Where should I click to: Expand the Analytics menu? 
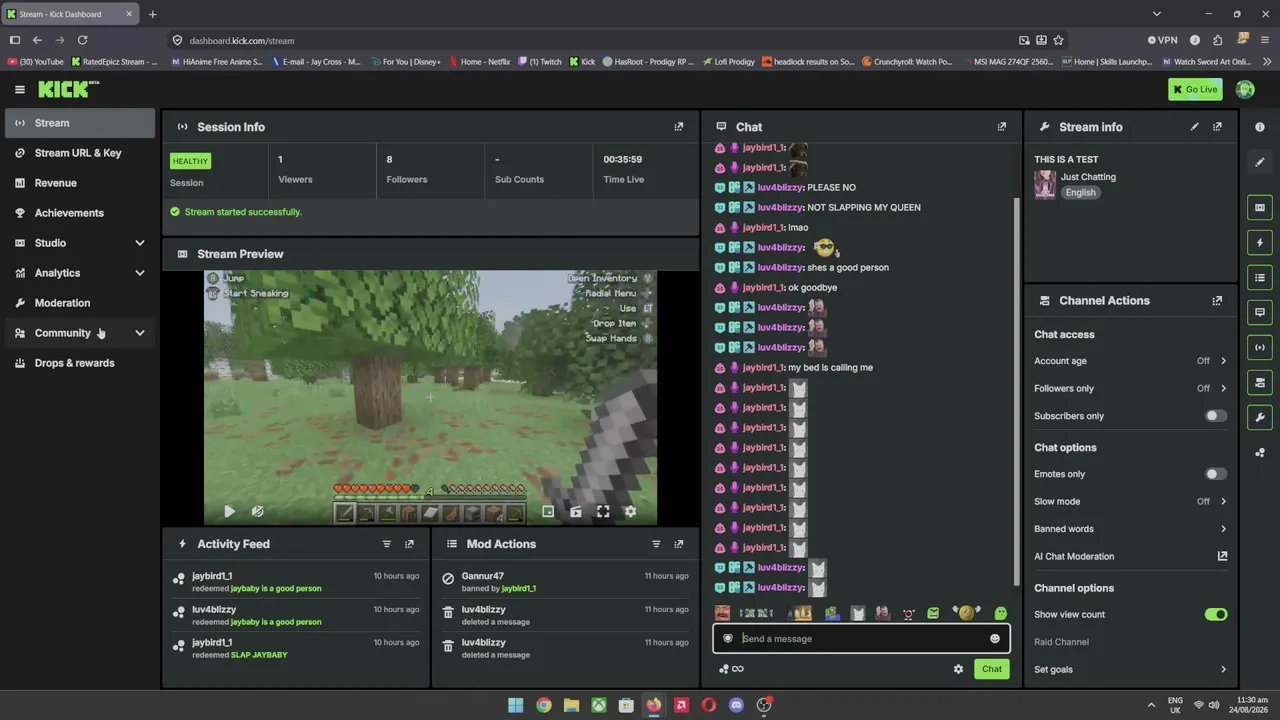coord(80,273)
